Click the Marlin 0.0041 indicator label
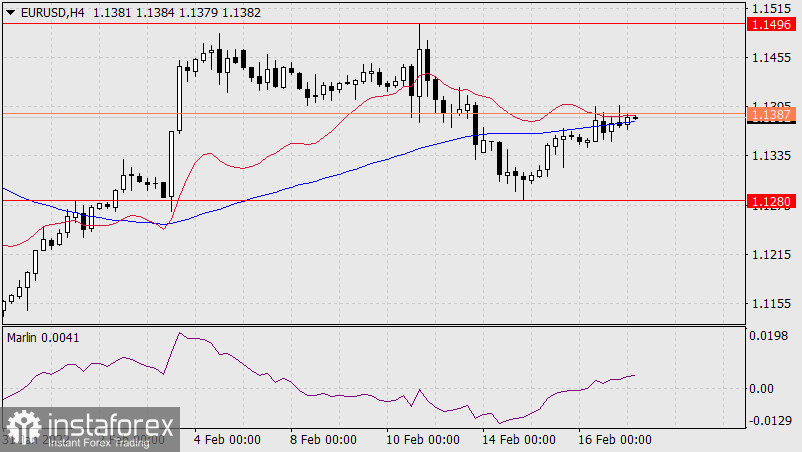The width and height of the screenshot is (802, 452). (x=43, y=338)
